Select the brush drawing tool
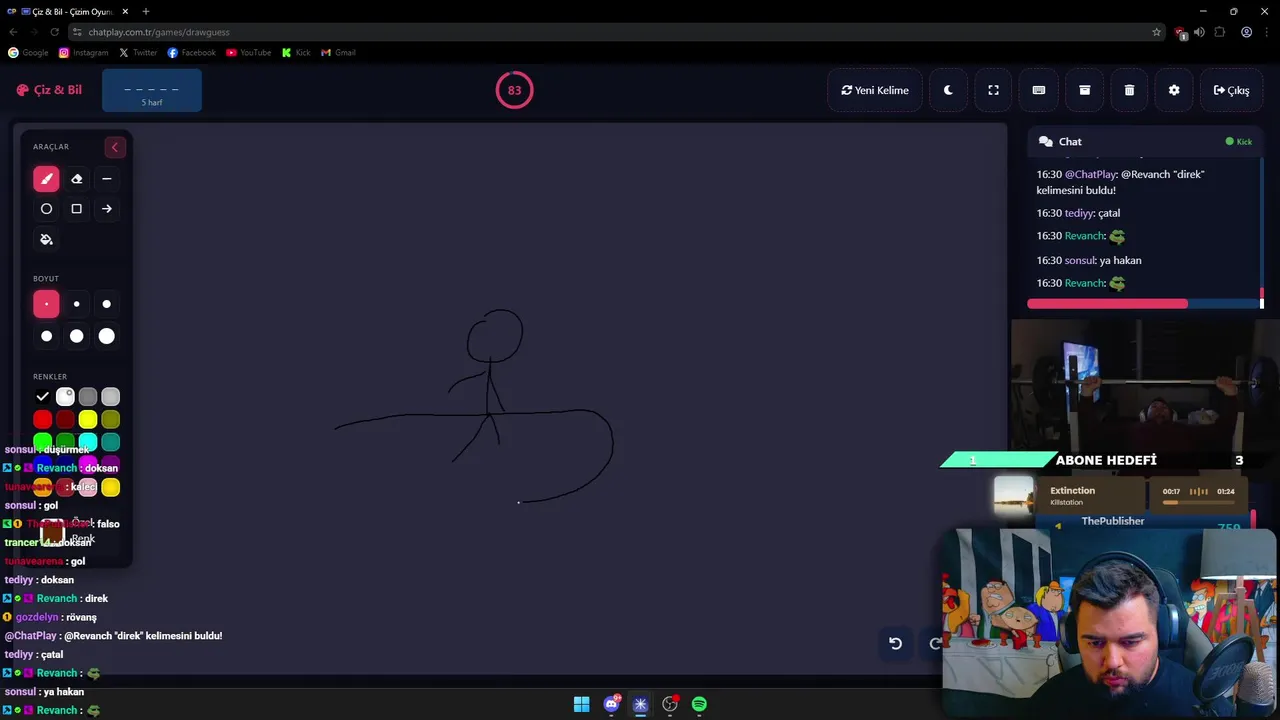The height and width of the screenshot is (720, 1280). click(x=46, y=179)
